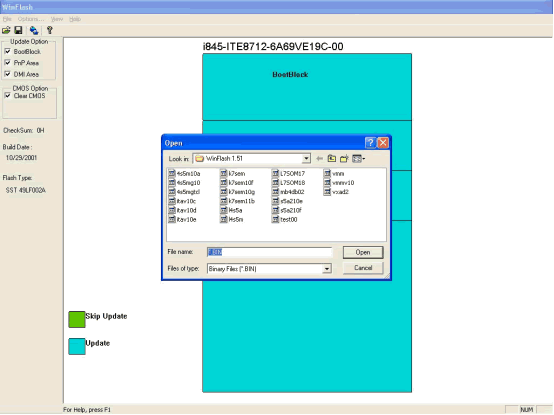
Task: Select the k7sem11b file icon
Action: (223, 201)
